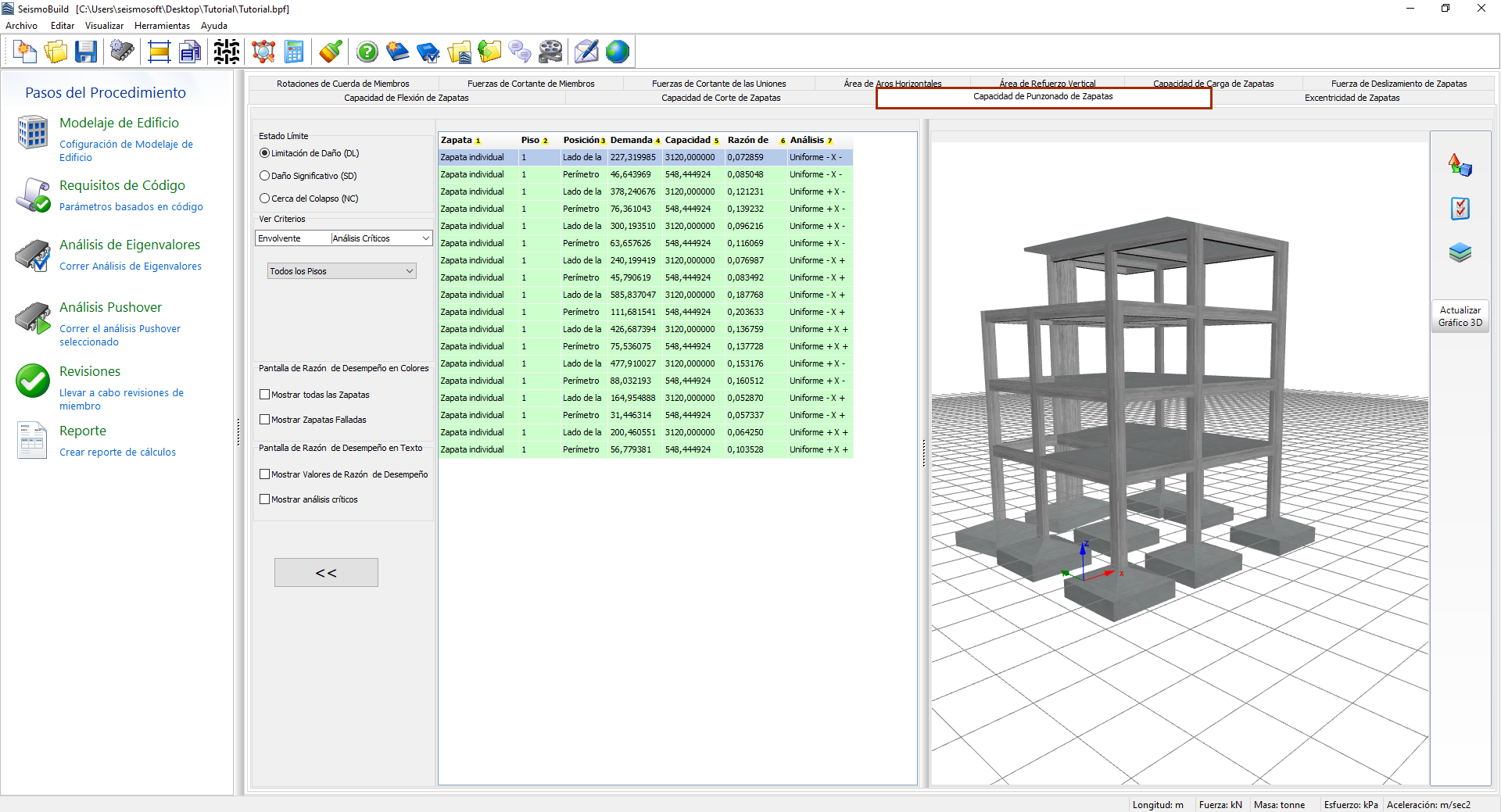Open the Herramientas menu
Viewport: 1501px width, 812px height.
tap(162, 26)
